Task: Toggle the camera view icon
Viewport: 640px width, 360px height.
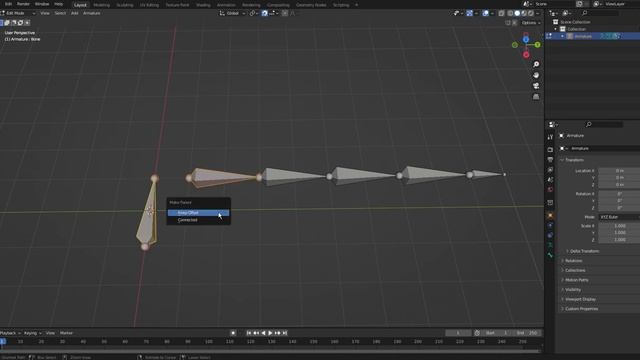Action: [536, 86]
